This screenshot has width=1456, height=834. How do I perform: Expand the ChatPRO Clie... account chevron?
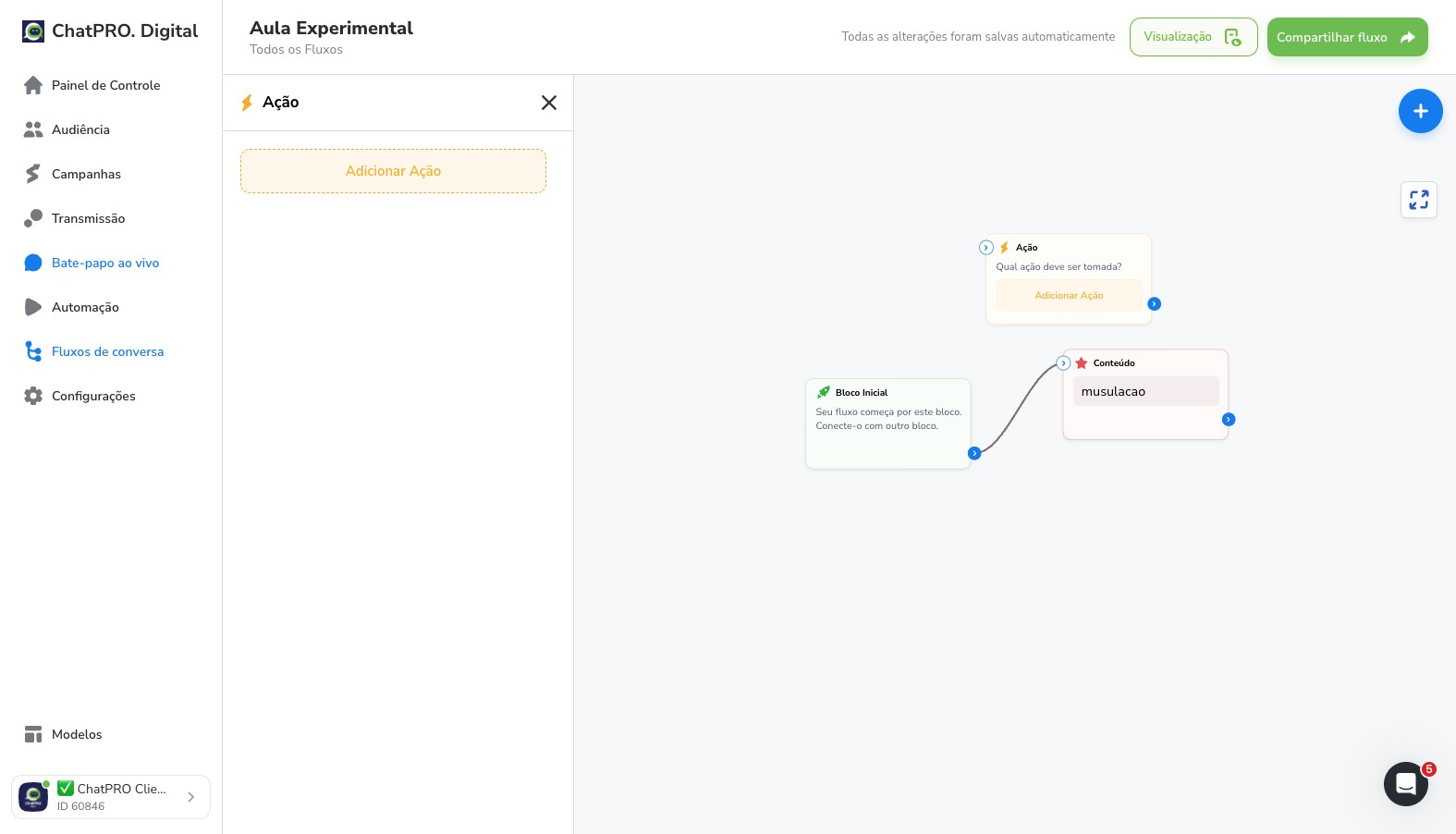tap(190, 797)
